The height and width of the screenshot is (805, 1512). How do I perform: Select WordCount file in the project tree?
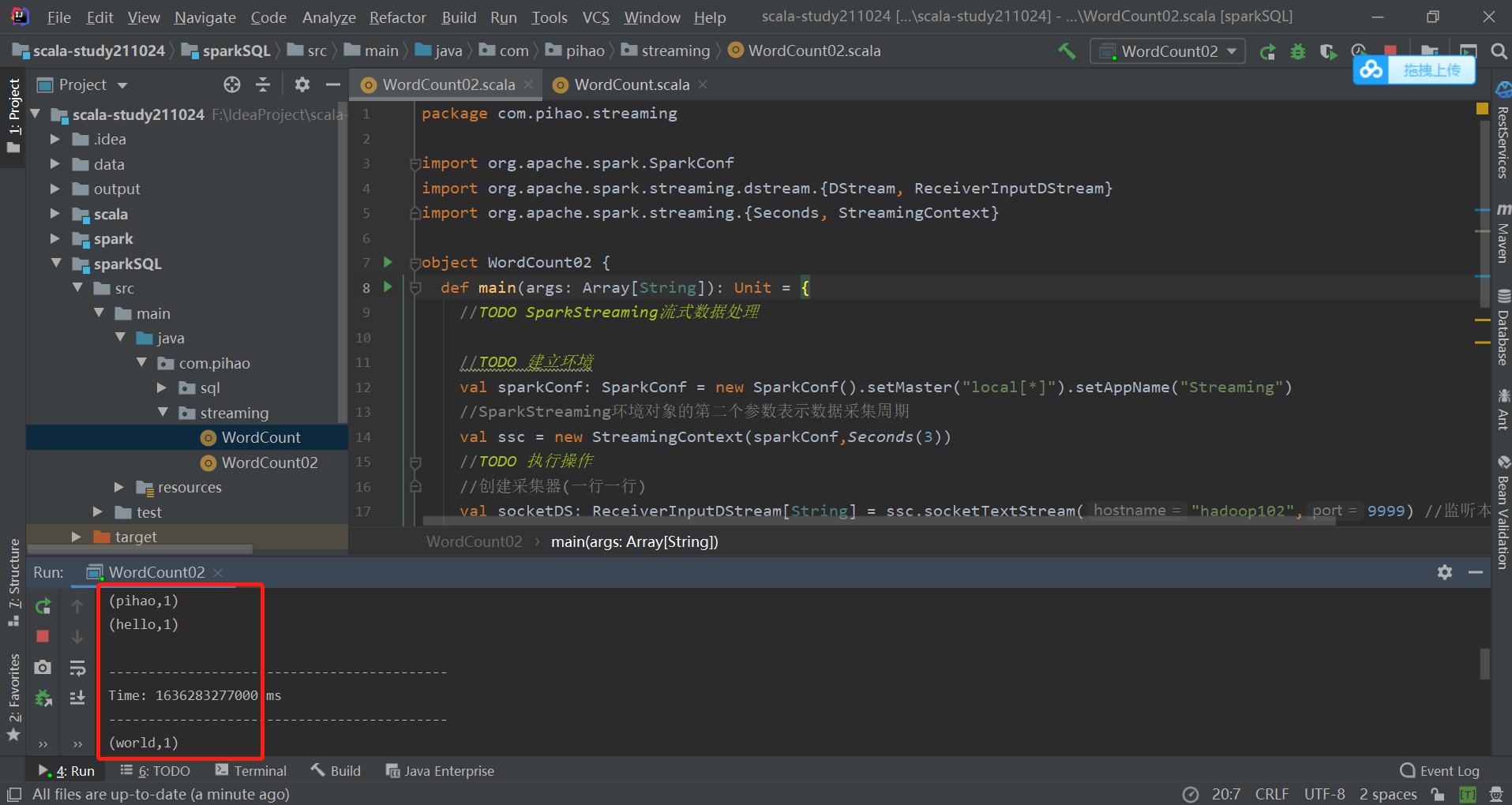pyautogui.click(x=261, y=437)
